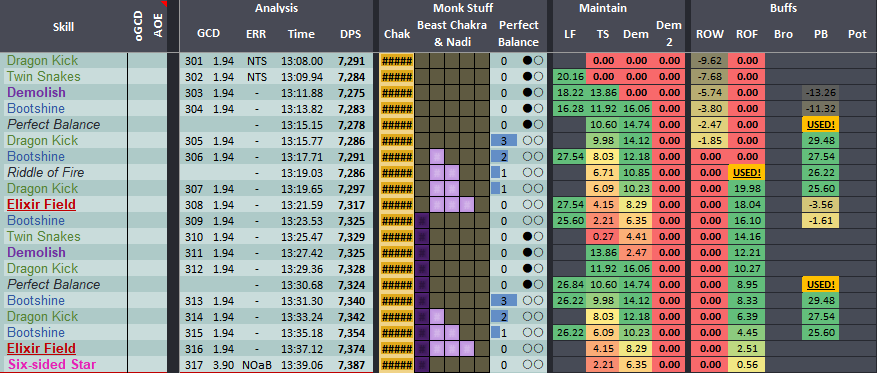Select the NOaB error cell for GCD 317
The height and width of the screenshot is (373, 877).
257,365
